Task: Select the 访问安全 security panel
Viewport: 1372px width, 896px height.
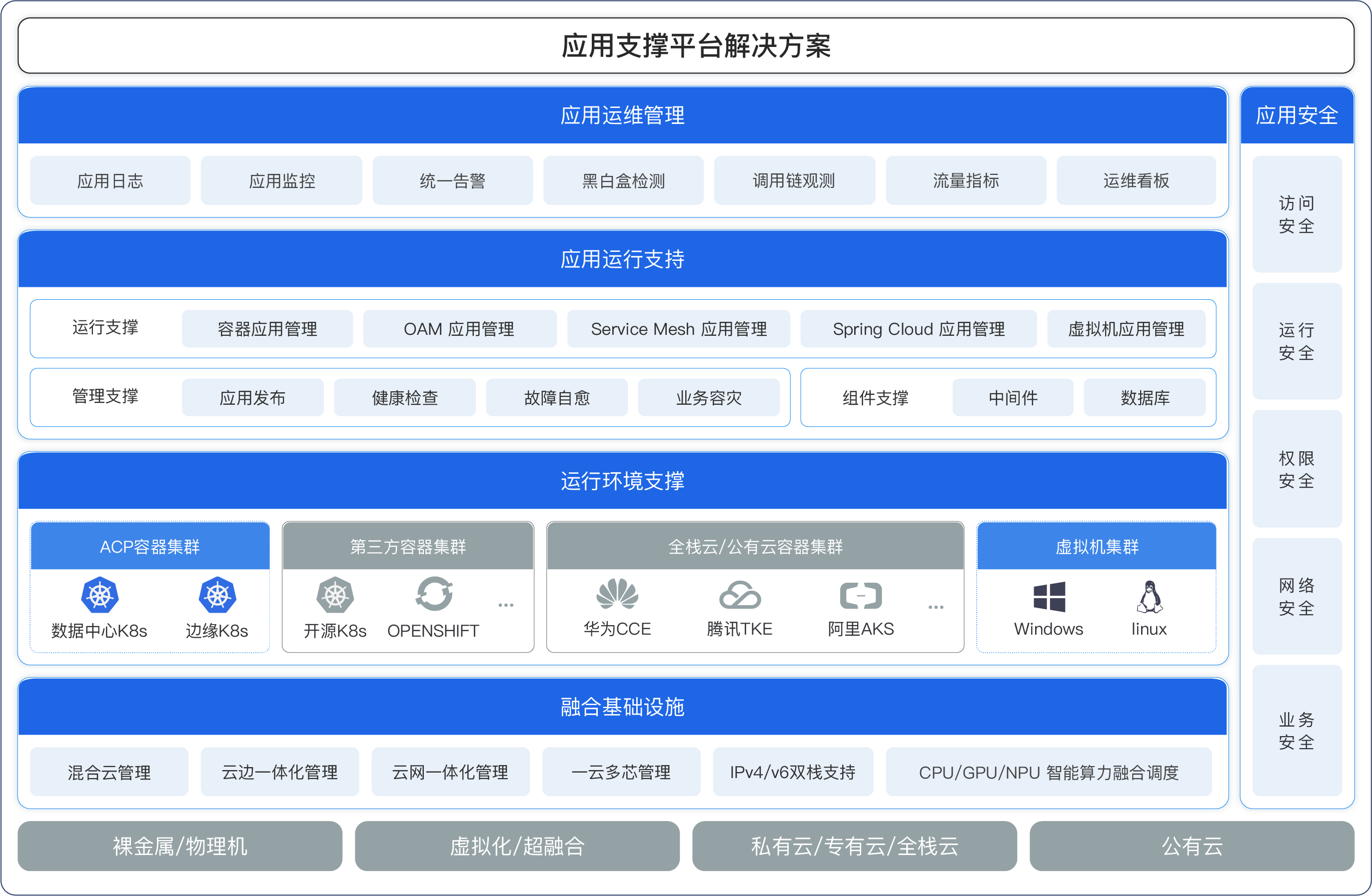Action: click(1297, 214)
